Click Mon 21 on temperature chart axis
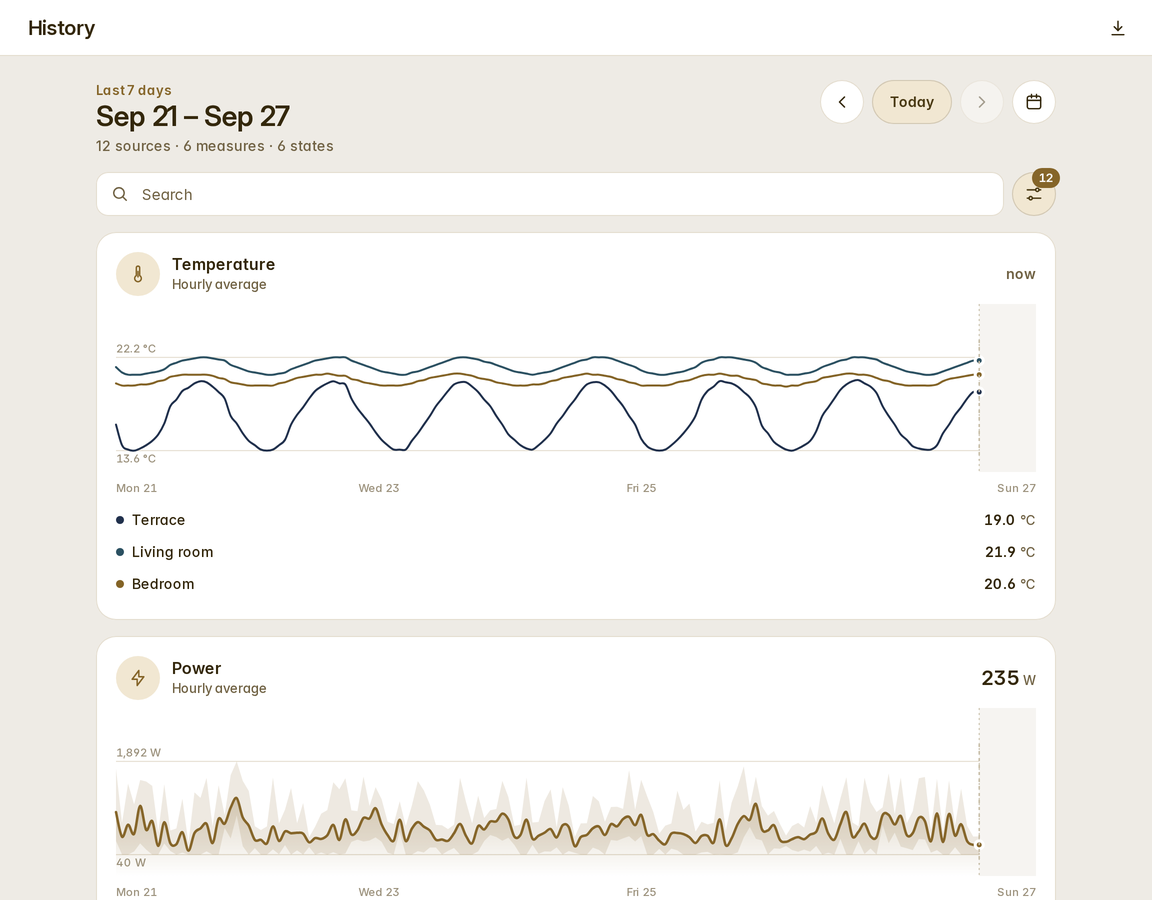Screen dimensions: 1152x900 pyautogui.click(x=137, y=489)
